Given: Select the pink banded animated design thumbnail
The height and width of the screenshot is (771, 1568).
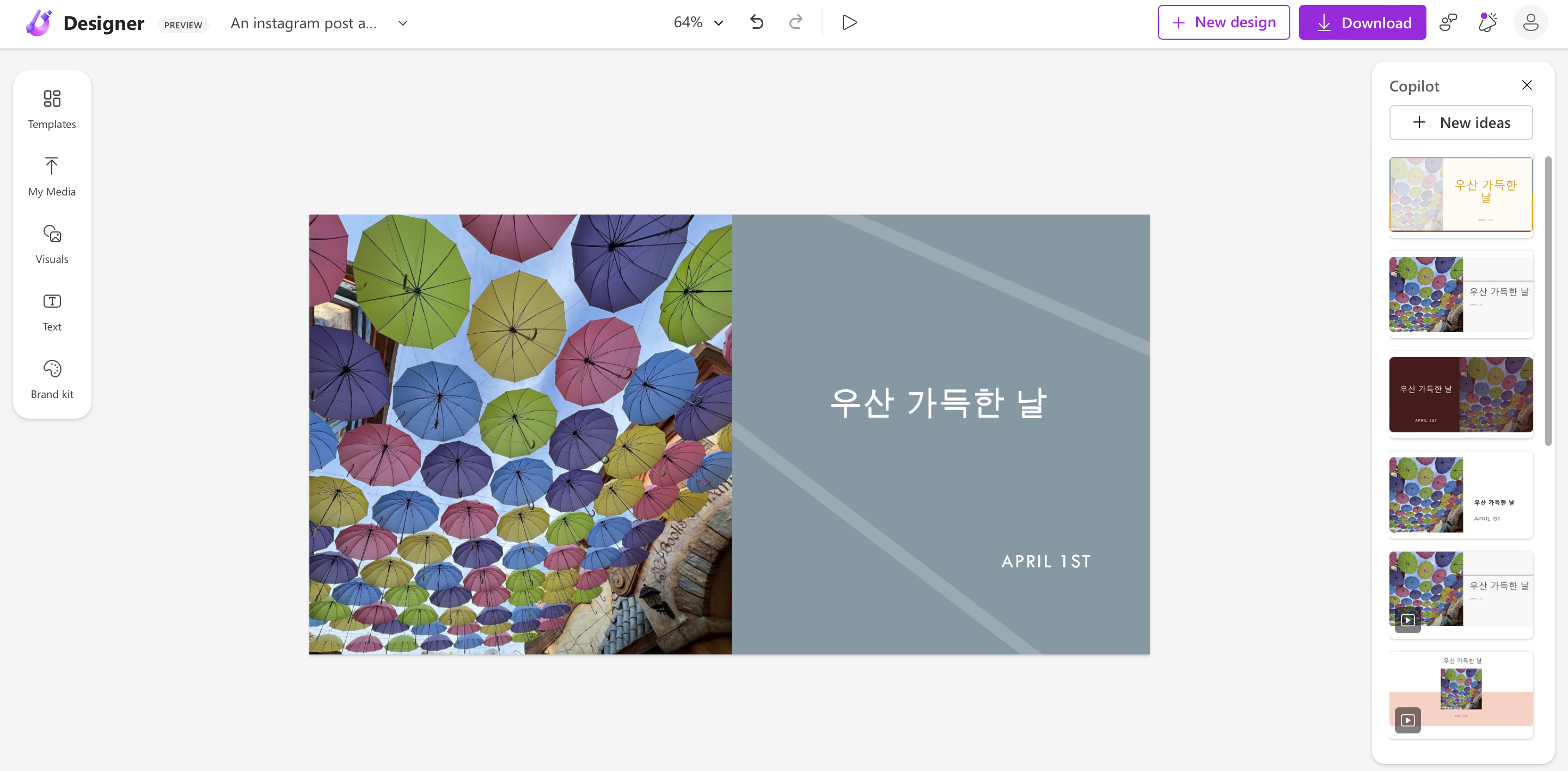Looking at the screenshot, I should click(x=1460, y=695).
